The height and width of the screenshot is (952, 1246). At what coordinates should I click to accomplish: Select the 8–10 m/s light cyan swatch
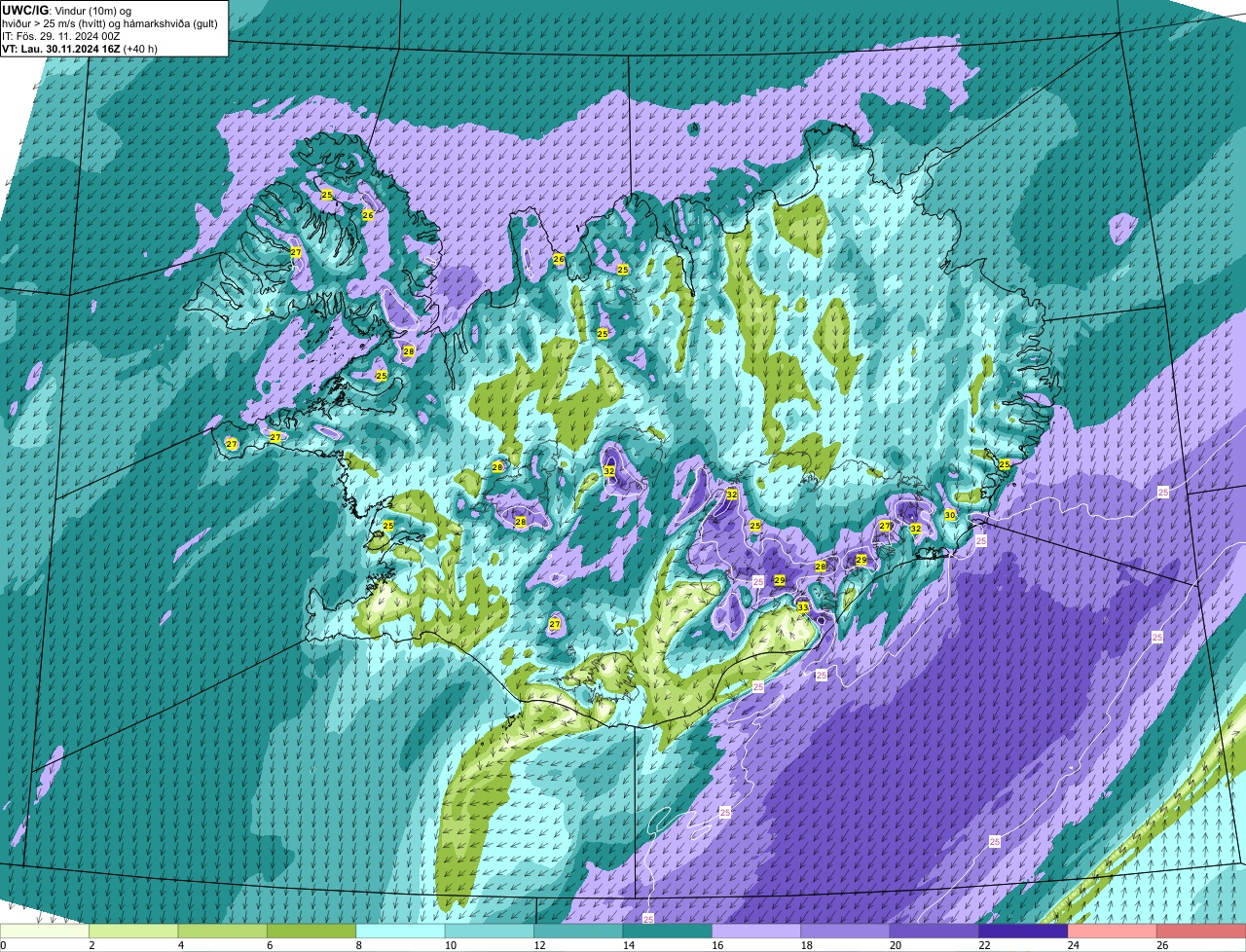[x=401, y=932]
